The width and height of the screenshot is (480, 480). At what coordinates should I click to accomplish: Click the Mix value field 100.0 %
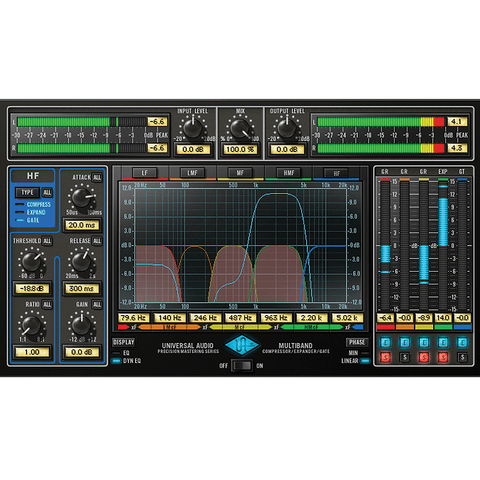tap(240, 149)
